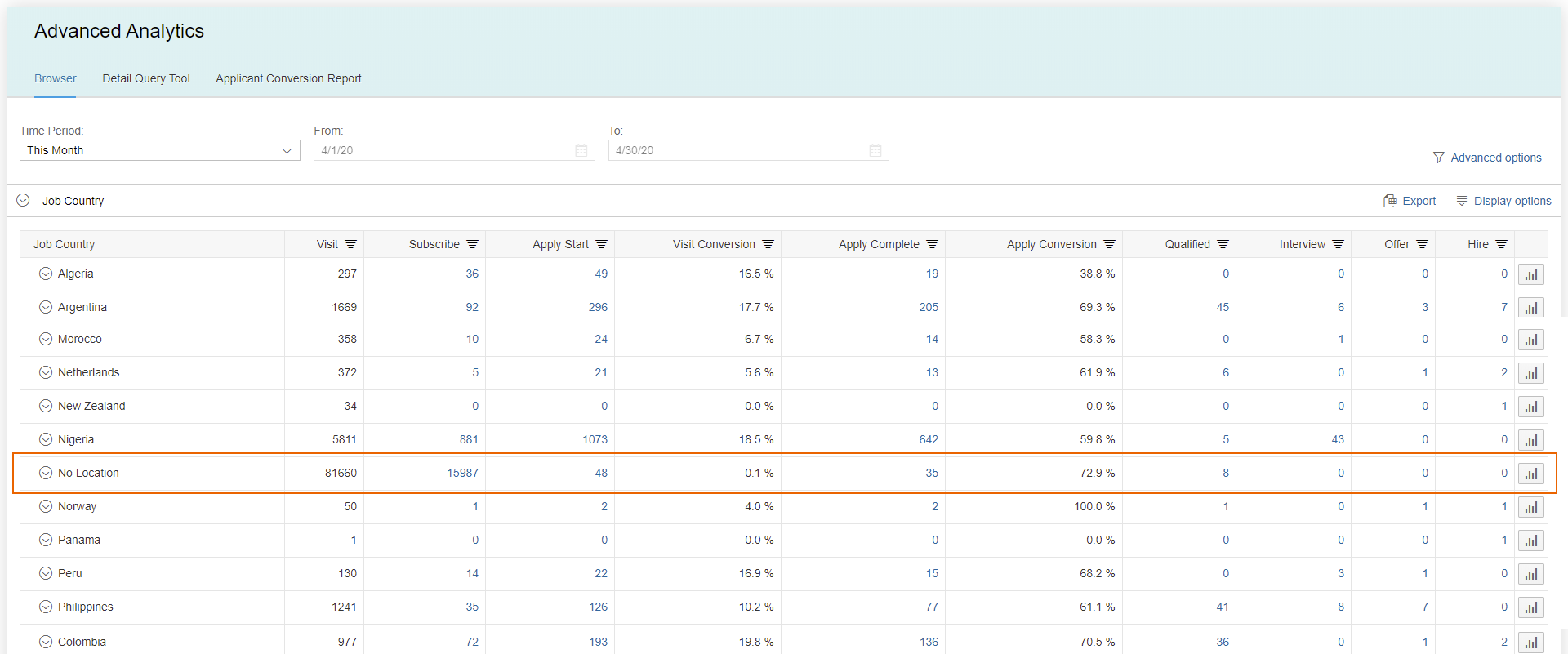The image size is (1568, 654).
Task: Collapse the Job Country section
Action: click(x=23, y=200)
